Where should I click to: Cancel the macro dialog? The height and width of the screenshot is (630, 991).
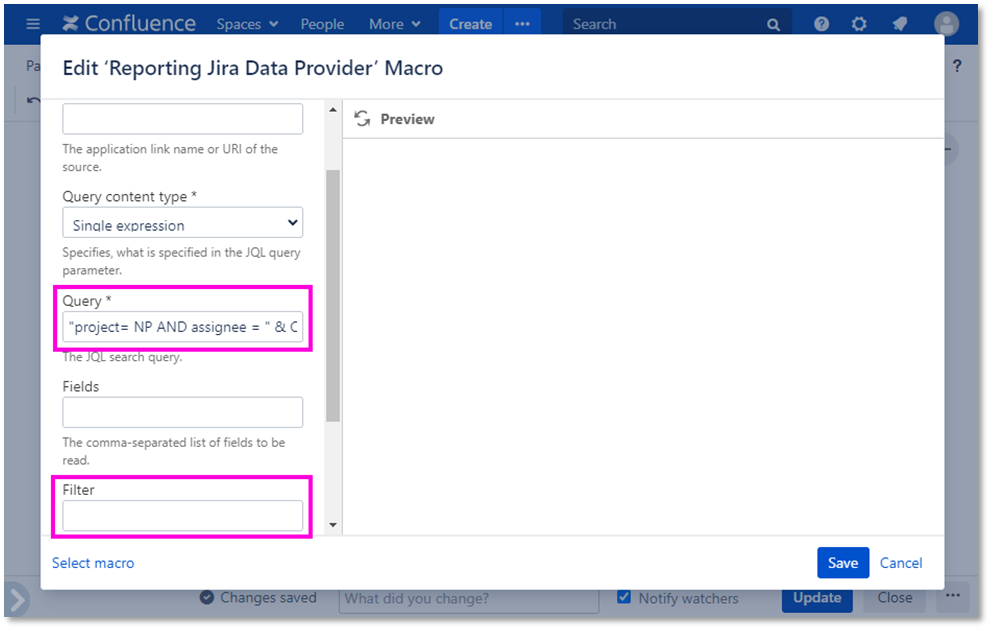click(x=901, y=562)
